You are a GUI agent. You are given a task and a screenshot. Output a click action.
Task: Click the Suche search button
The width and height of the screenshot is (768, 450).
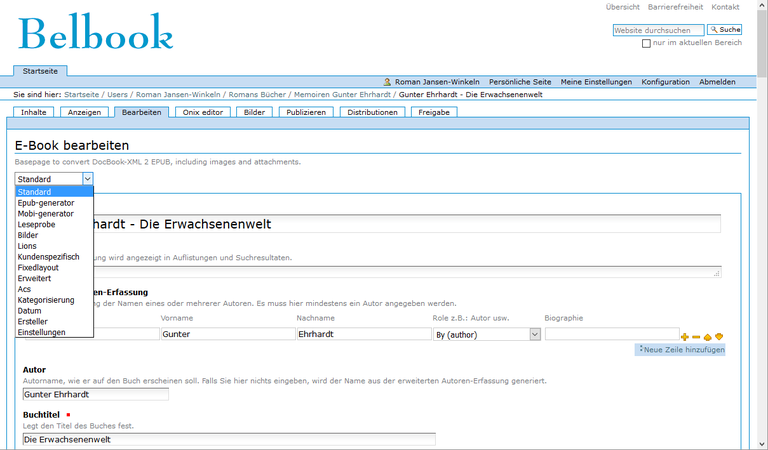click(724, 29)
